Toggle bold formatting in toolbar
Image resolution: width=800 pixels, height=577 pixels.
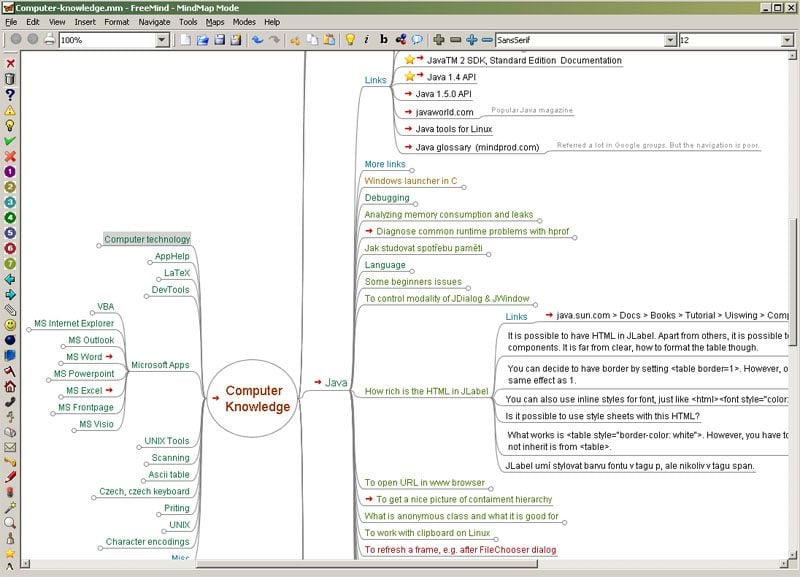point(384,40)
